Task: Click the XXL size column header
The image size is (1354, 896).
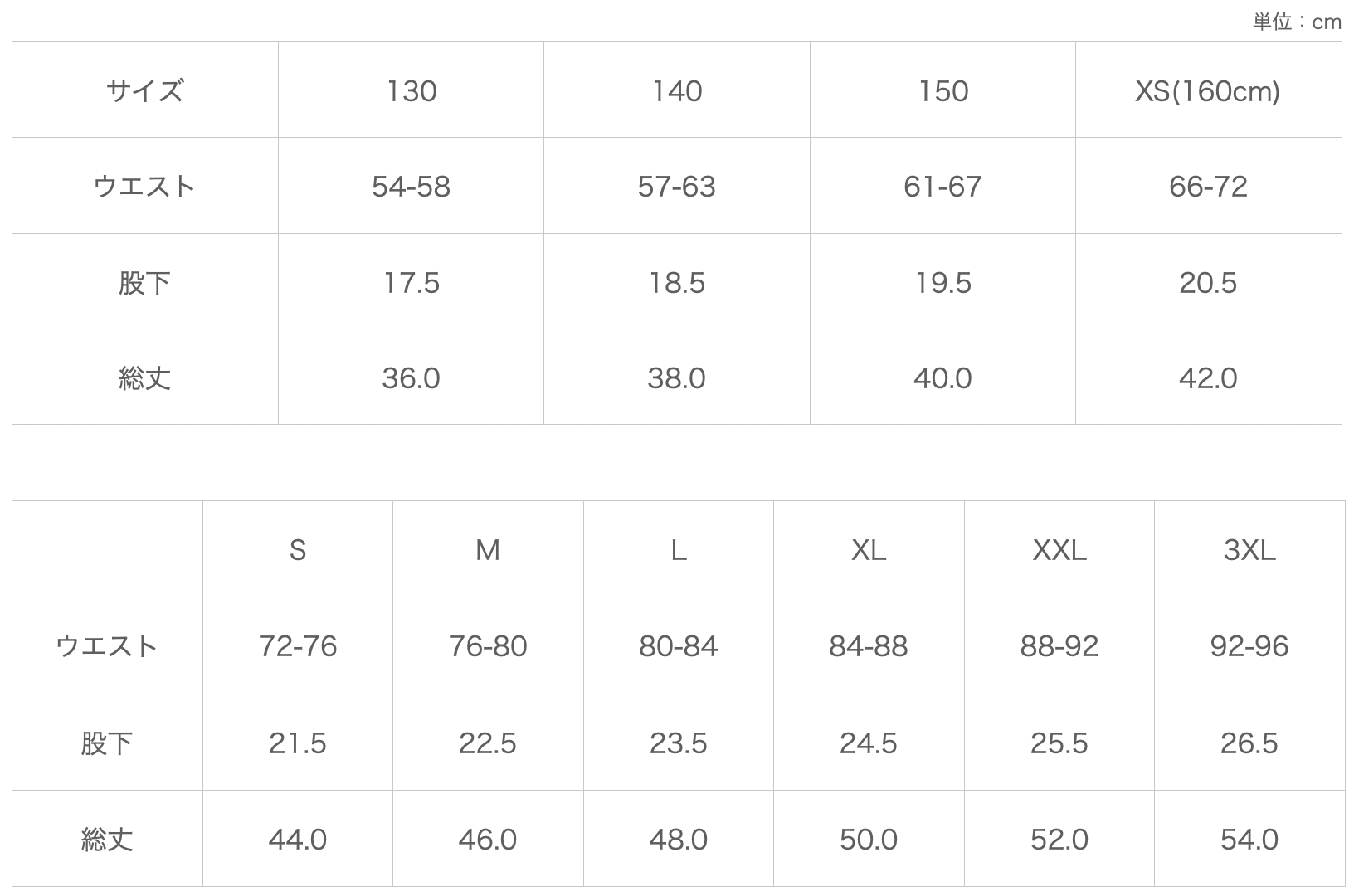Action: click(1059, 549)
